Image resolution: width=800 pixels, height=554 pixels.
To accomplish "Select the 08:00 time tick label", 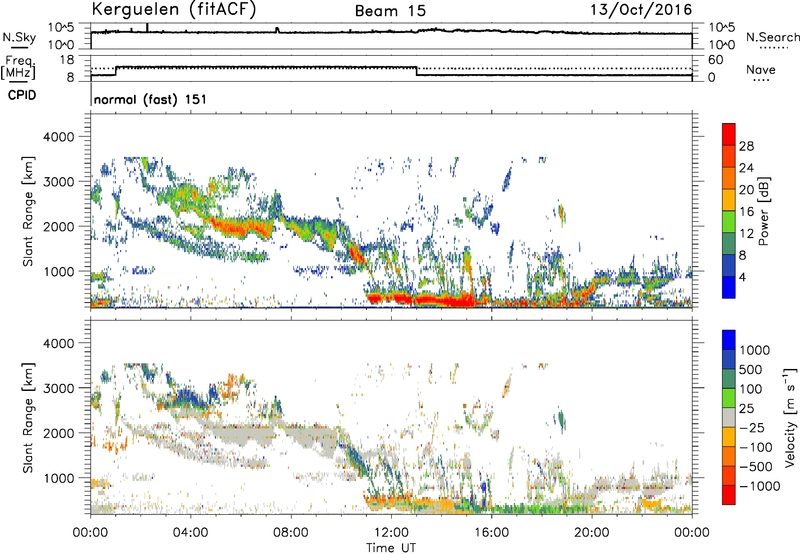I will [x=291, y=533].
